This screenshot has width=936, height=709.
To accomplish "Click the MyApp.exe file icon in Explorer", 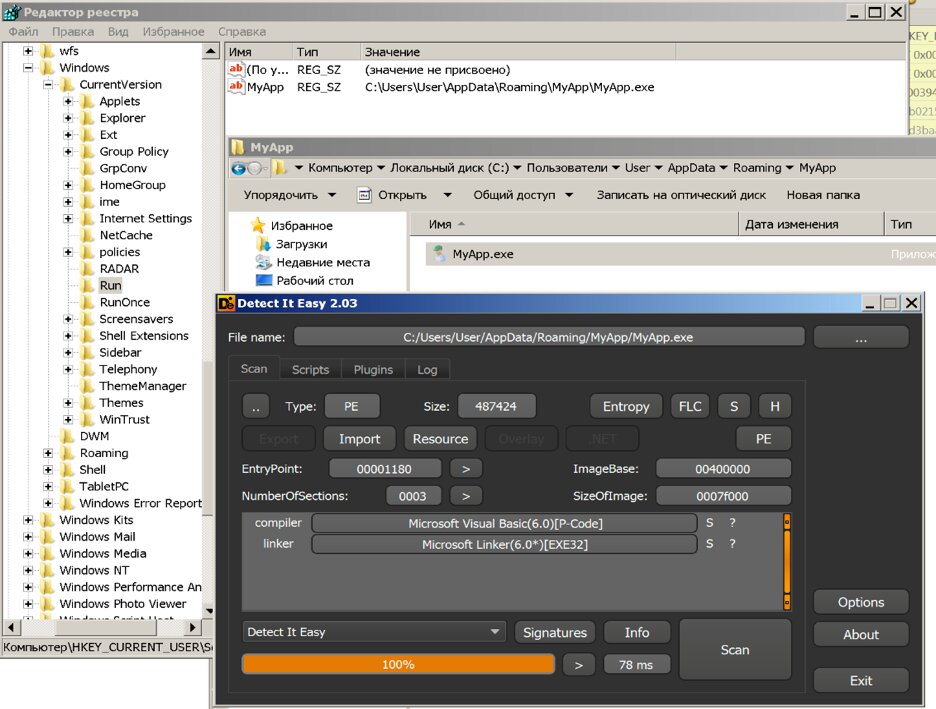I will pyautogui.click(x=438, y=254).
